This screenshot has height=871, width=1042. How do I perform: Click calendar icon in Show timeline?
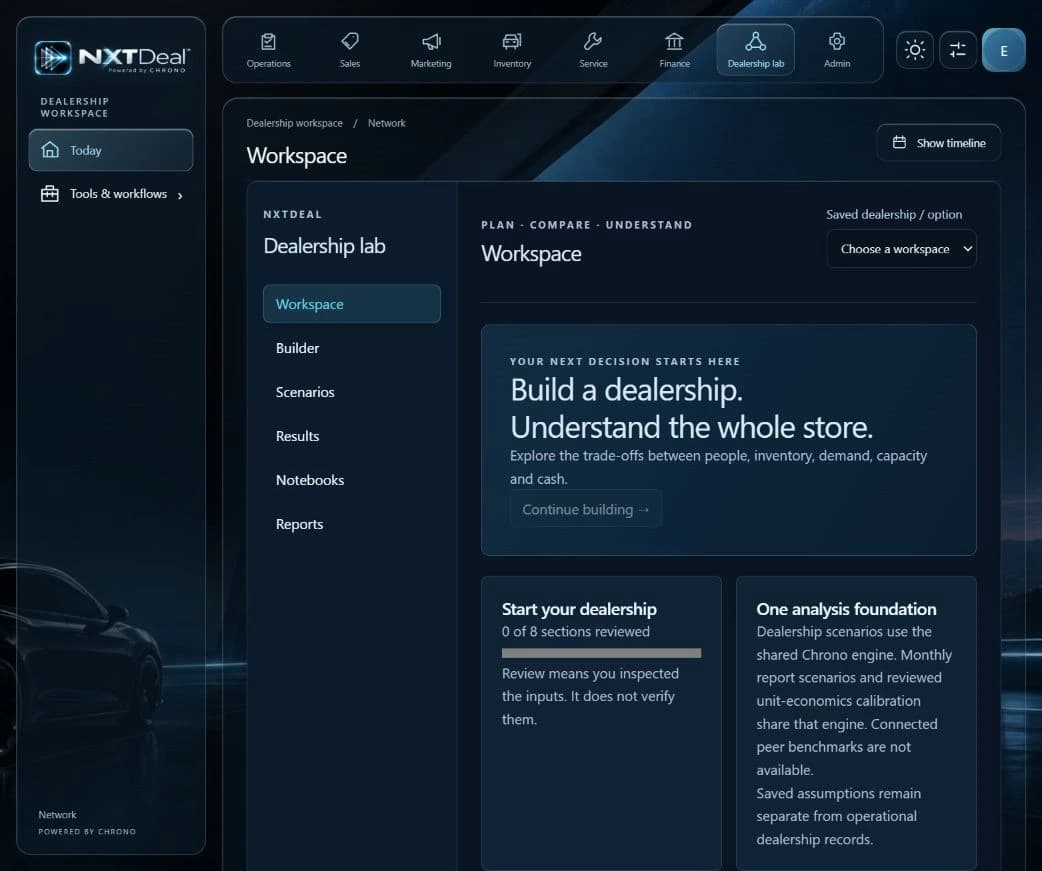[899, 142]
